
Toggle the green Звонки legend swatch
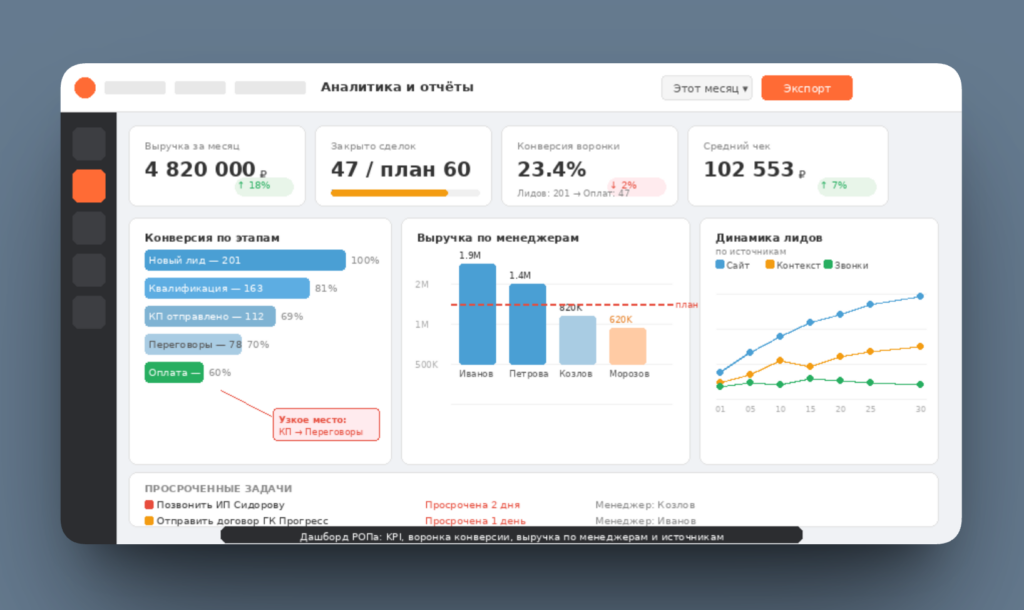pyautogui.click(x=828, y=265)
